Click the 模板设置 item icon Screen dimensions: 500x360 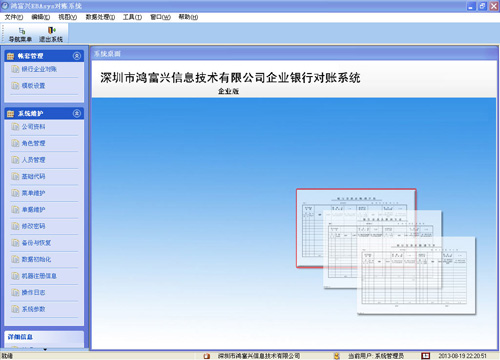pyautogui.click(x=15, y=86)
